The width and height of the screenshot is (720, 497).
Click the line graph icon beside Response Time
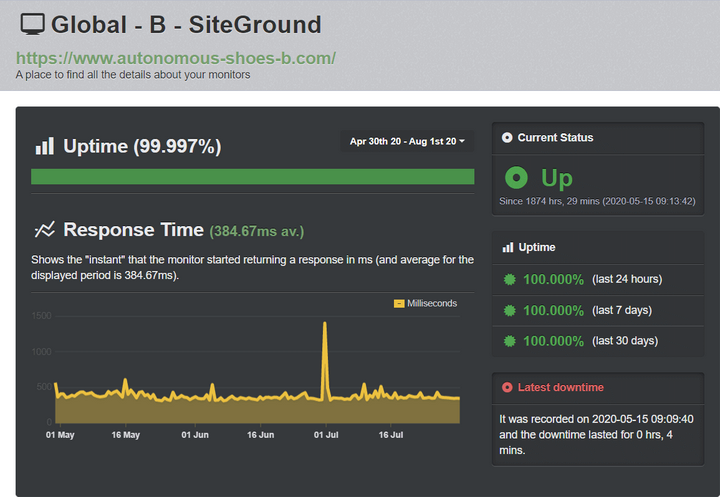[x=45, y=229]
